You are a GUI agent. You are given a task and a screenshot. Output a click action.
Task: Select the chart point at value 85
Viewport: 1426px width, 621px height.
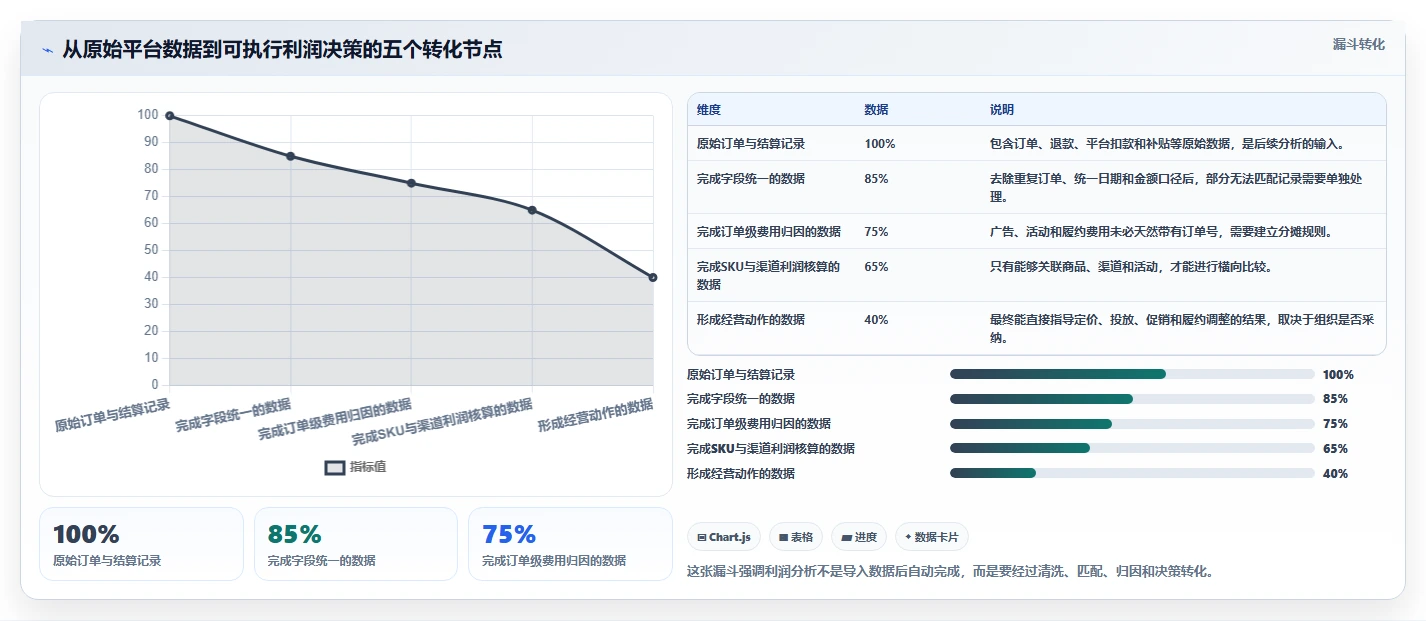coord(290,156)
